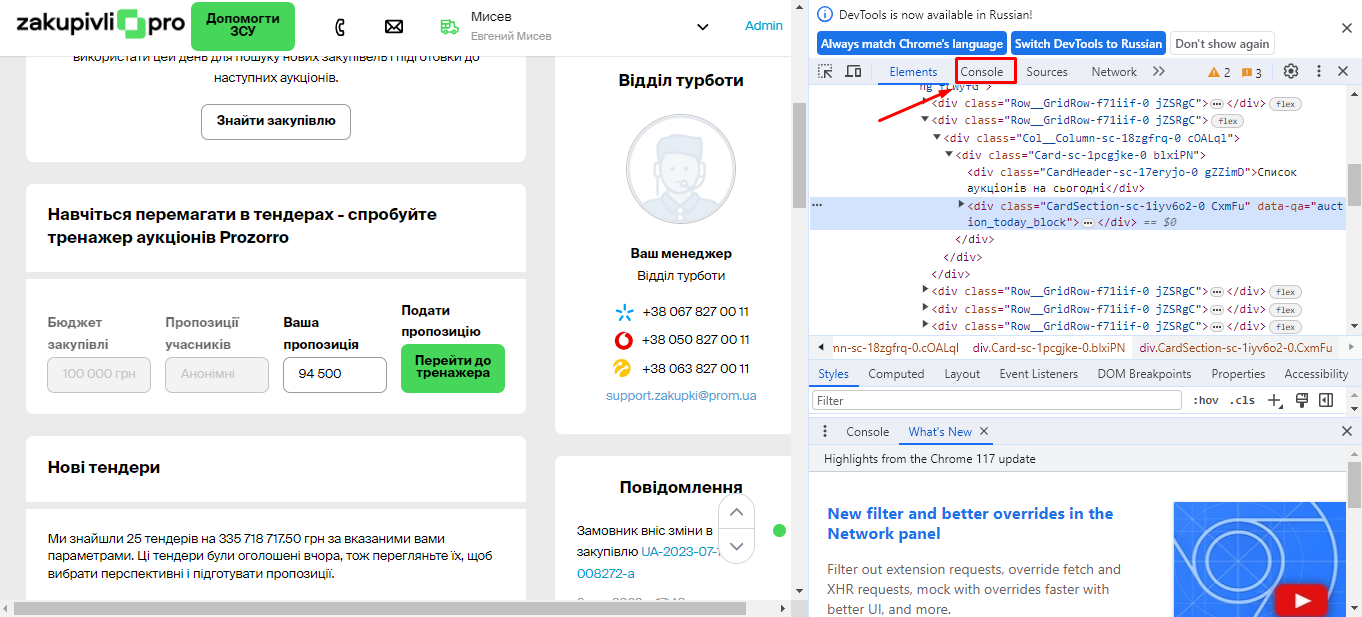Click the Switch DevTools to Russian button
Viewport: 1362px width, 617px height.
[x=1088, y=44]
